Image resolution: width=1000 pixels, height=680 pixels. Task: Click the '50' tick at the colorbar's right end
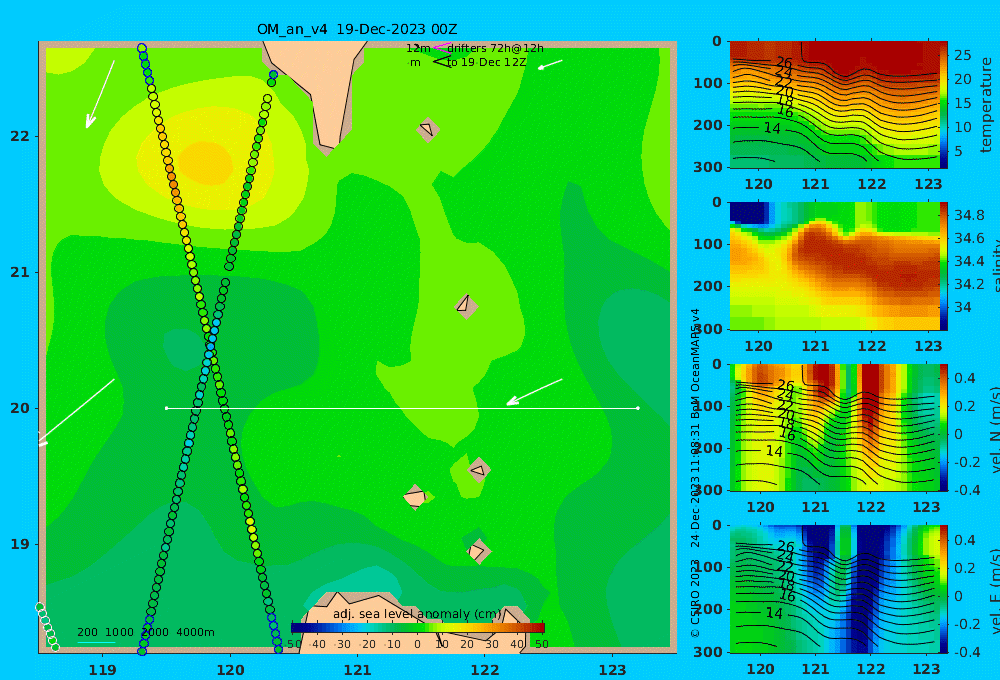click(541, 644)
